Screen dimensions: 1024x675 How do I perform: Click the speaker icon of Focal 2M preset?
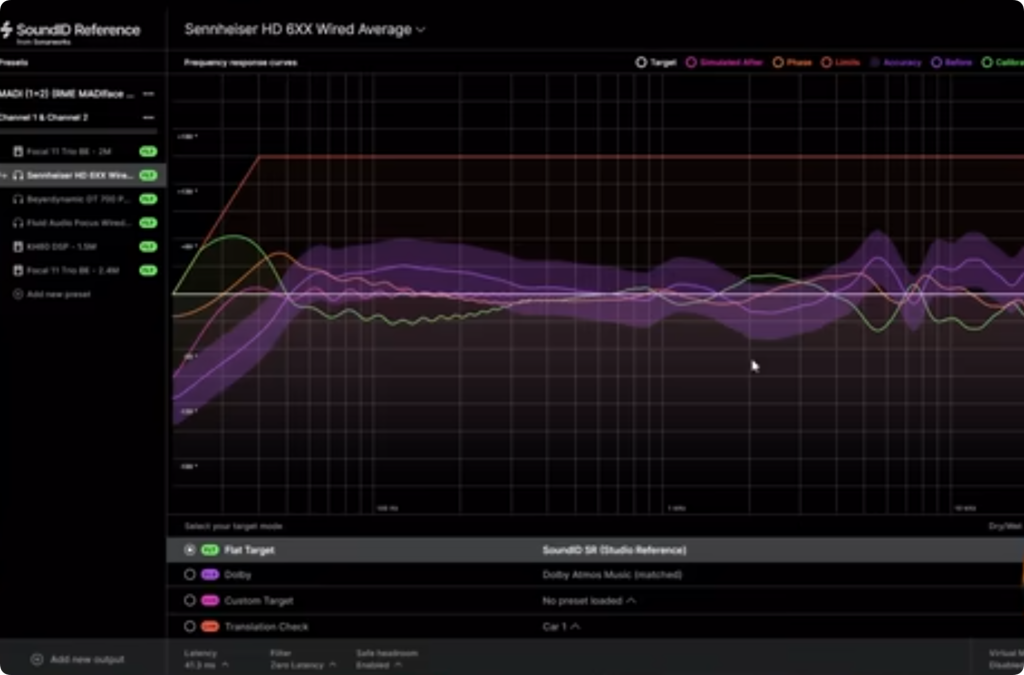point(18,151)
